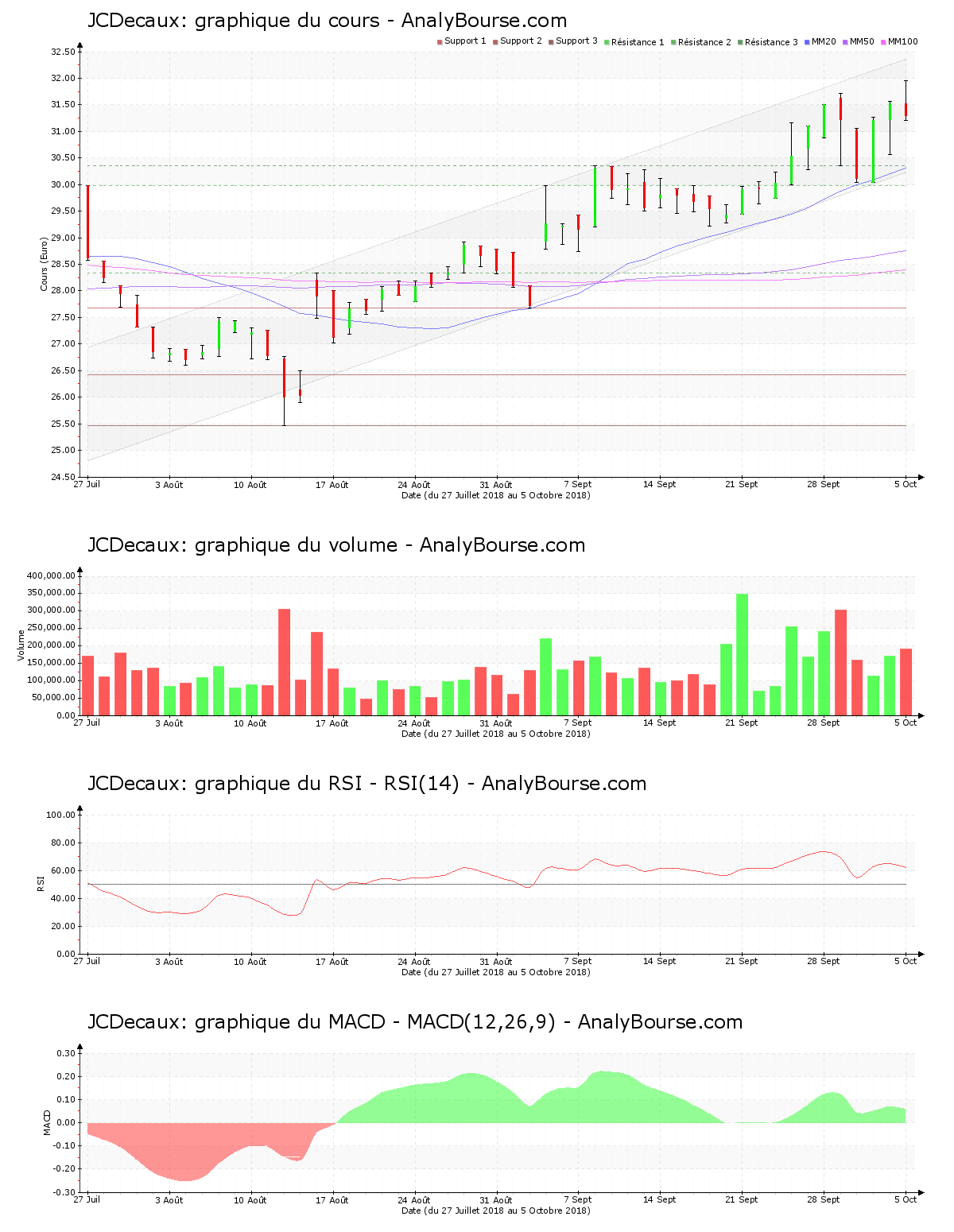Click the 'Volume' axis label
This screenshot has height=1232, width=954.
click(22, 645)
